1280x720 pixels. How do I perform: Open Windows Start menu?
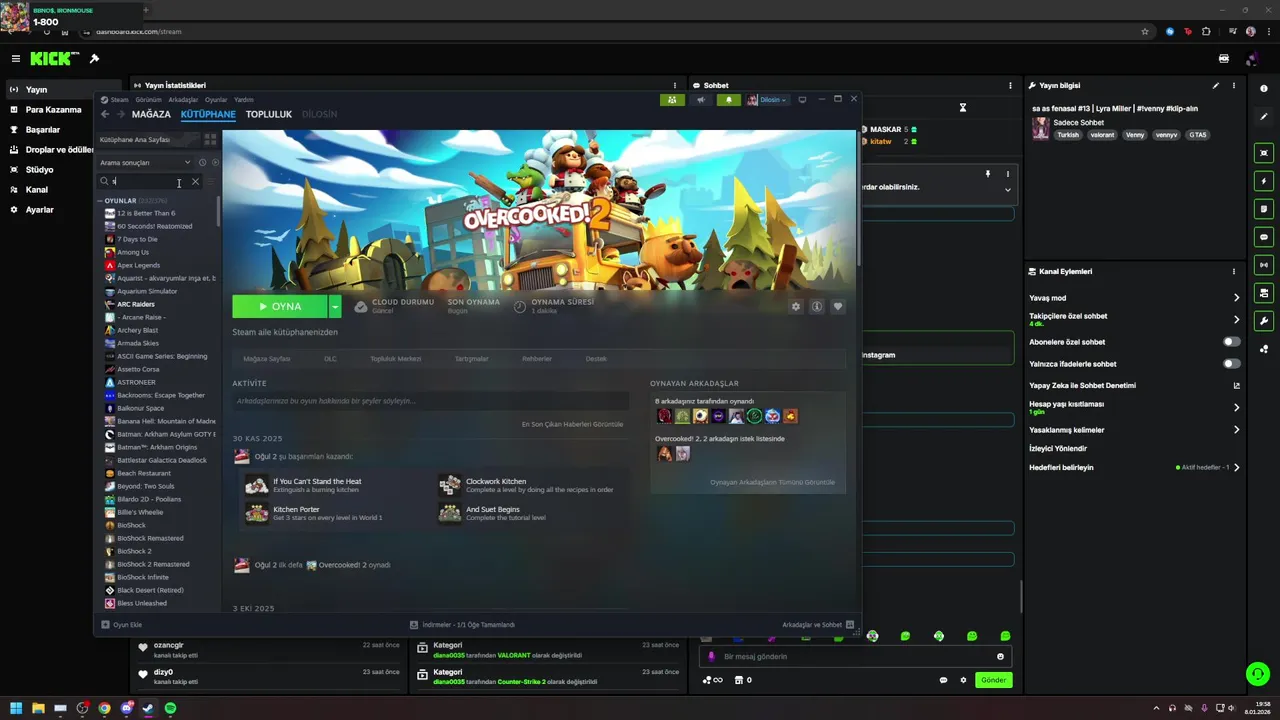click(15, 708)
